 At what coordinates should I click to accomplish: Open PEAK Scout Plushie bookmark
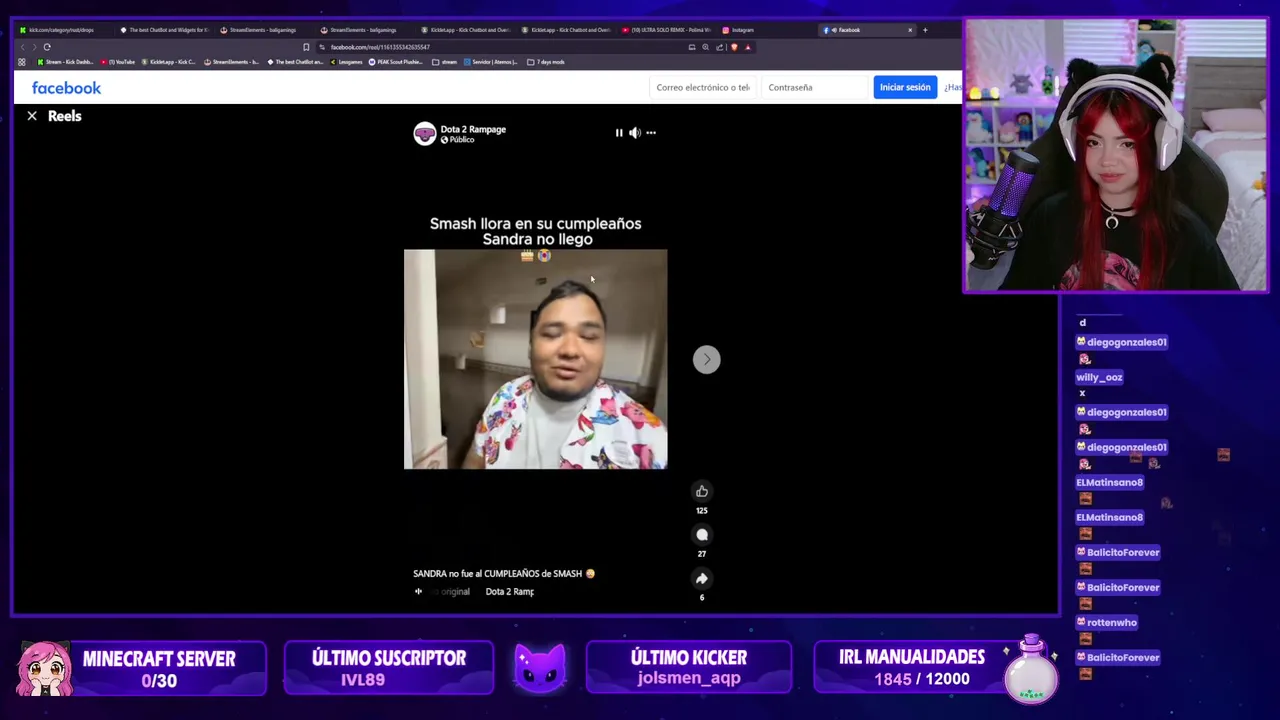(x=395, y=62)
